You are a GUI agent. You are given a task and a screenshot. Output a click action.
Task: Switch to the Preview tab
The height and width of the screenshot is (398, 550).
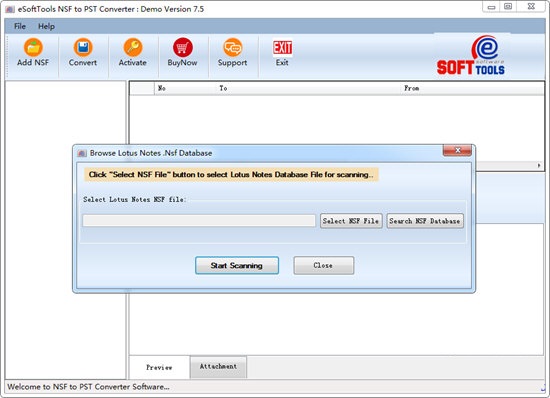click(x=159, y=367)
